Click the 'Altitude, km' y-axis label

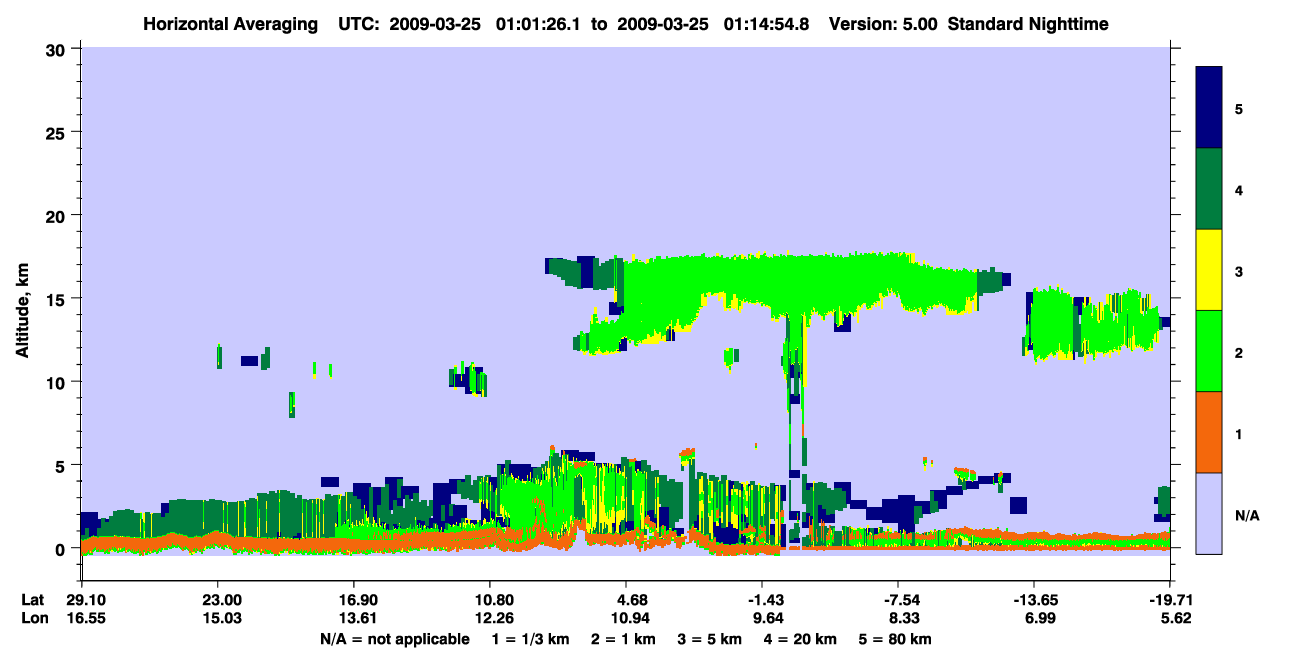click(22, 301)
